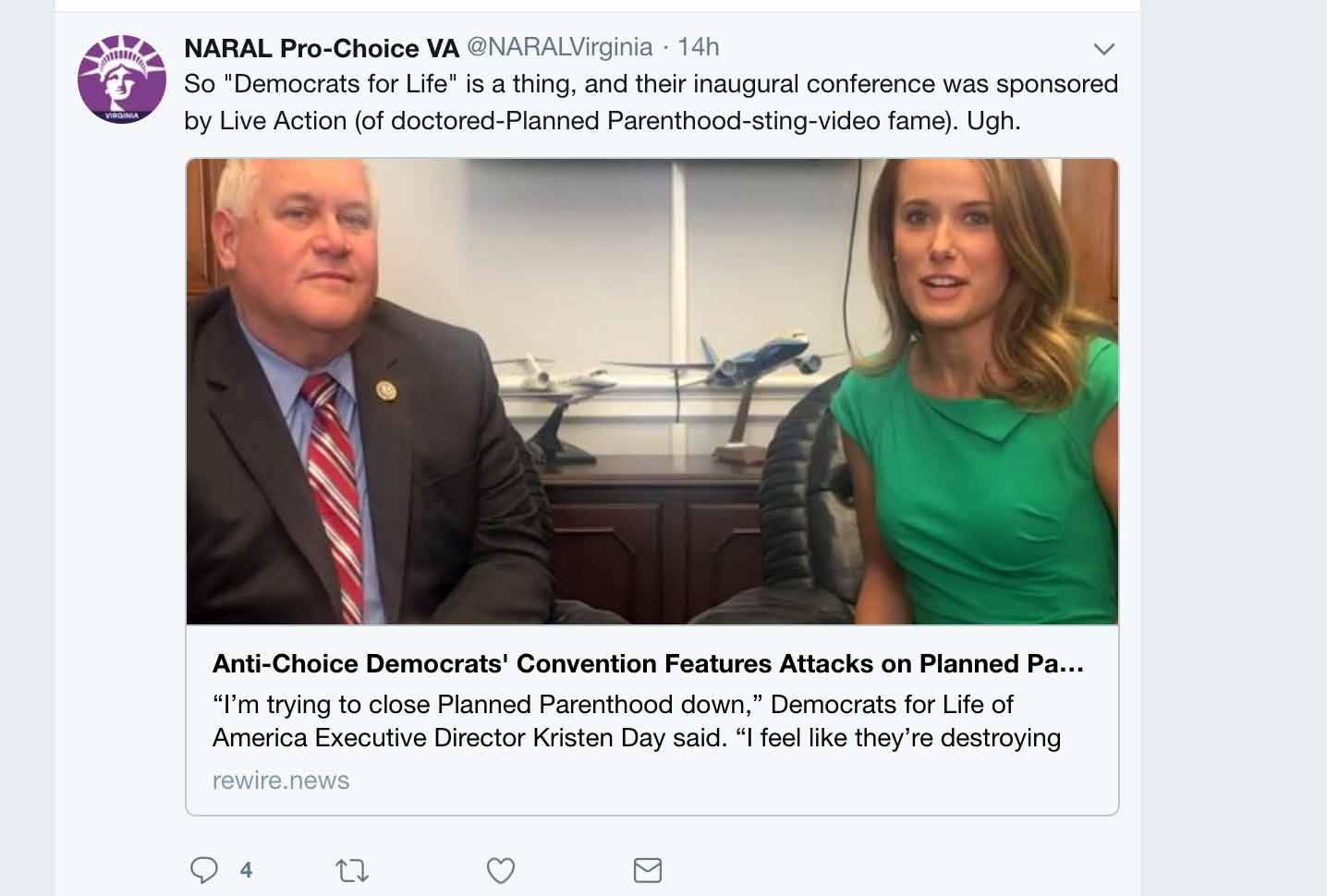Click the woman in green dress in preview

(981, 392)
